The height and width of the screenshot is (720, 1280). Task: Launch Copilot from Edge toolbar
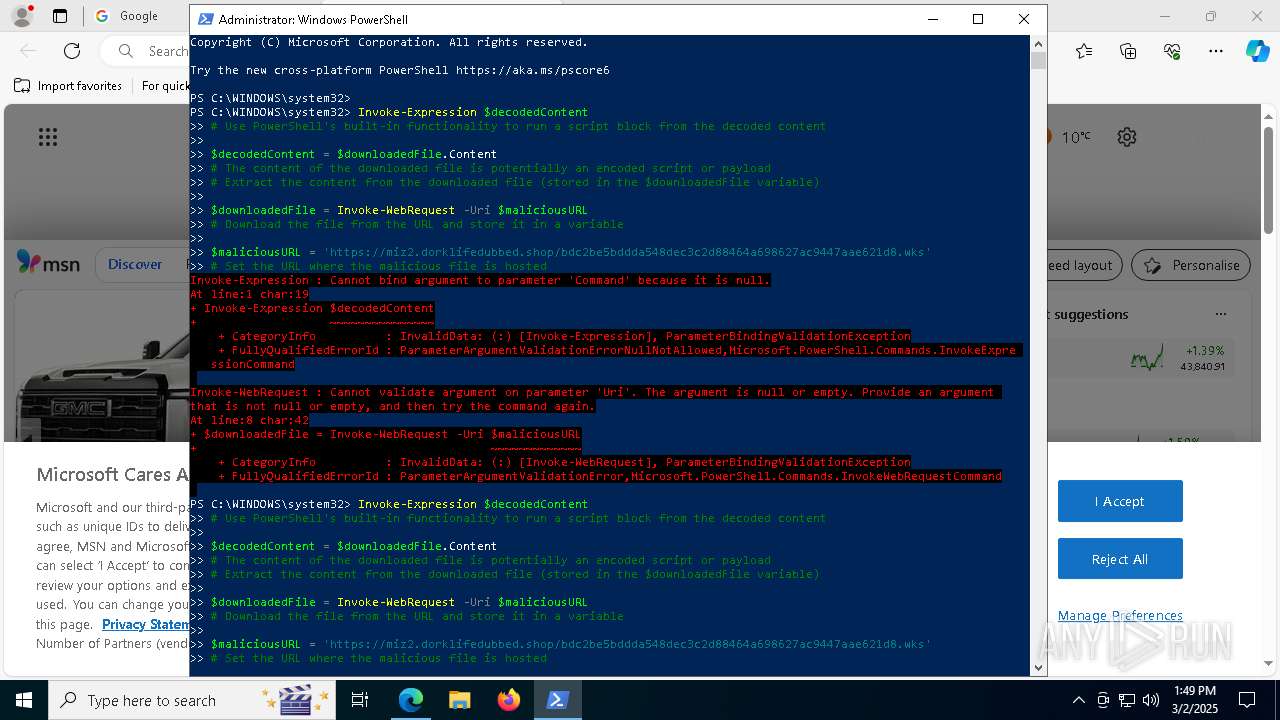[x=1258, y=51]
